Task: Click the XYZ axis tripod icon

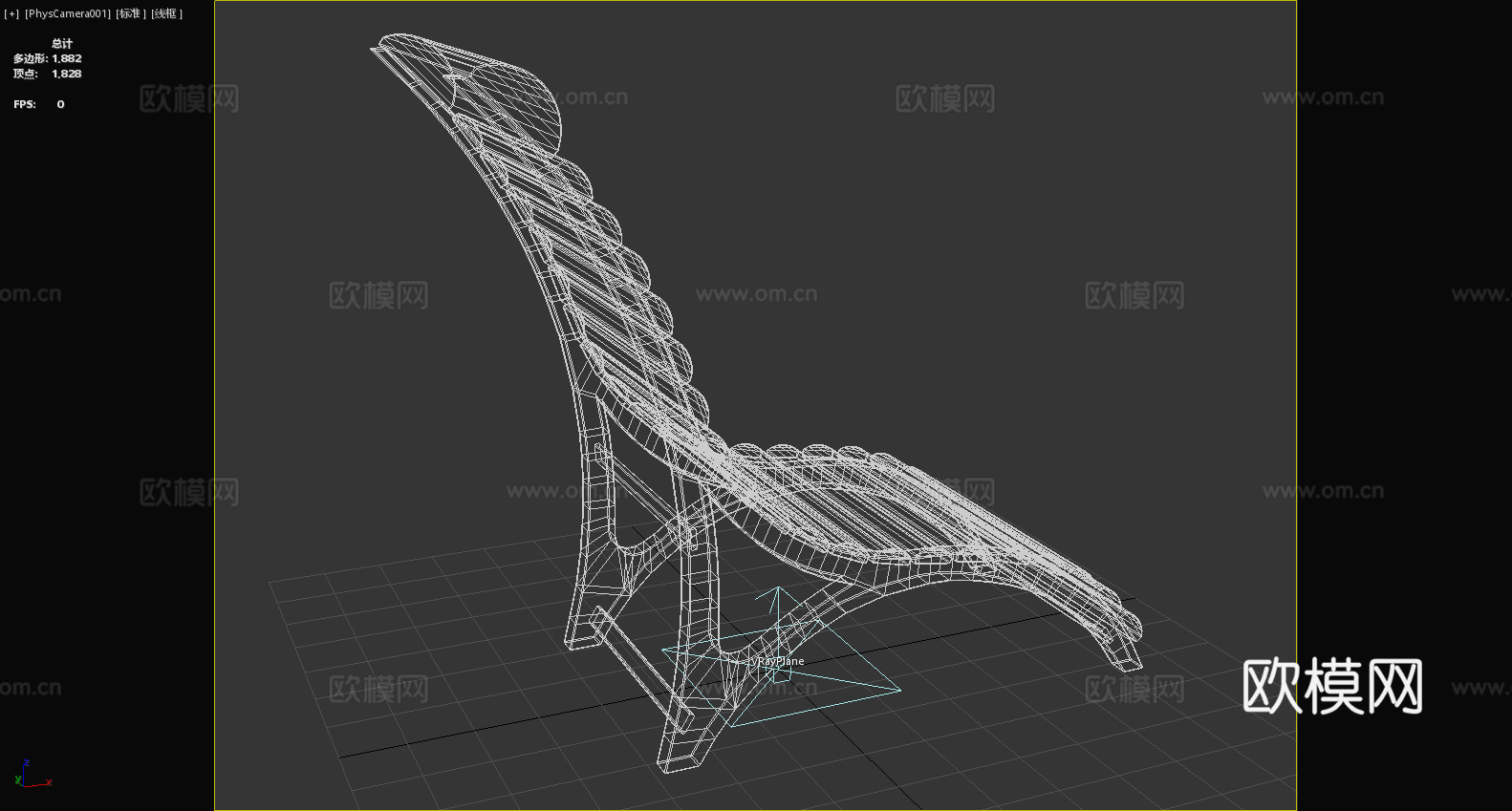Action: pos(32,775)
